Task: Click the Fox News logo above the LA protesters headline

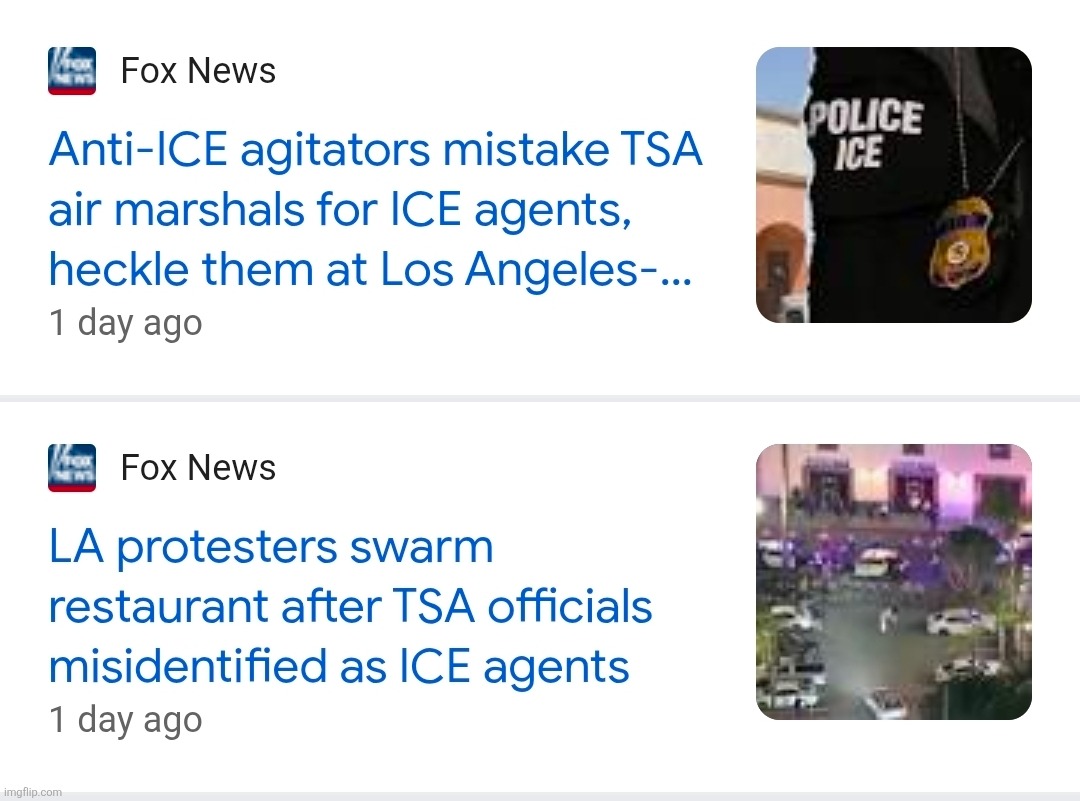Action: 72,468
